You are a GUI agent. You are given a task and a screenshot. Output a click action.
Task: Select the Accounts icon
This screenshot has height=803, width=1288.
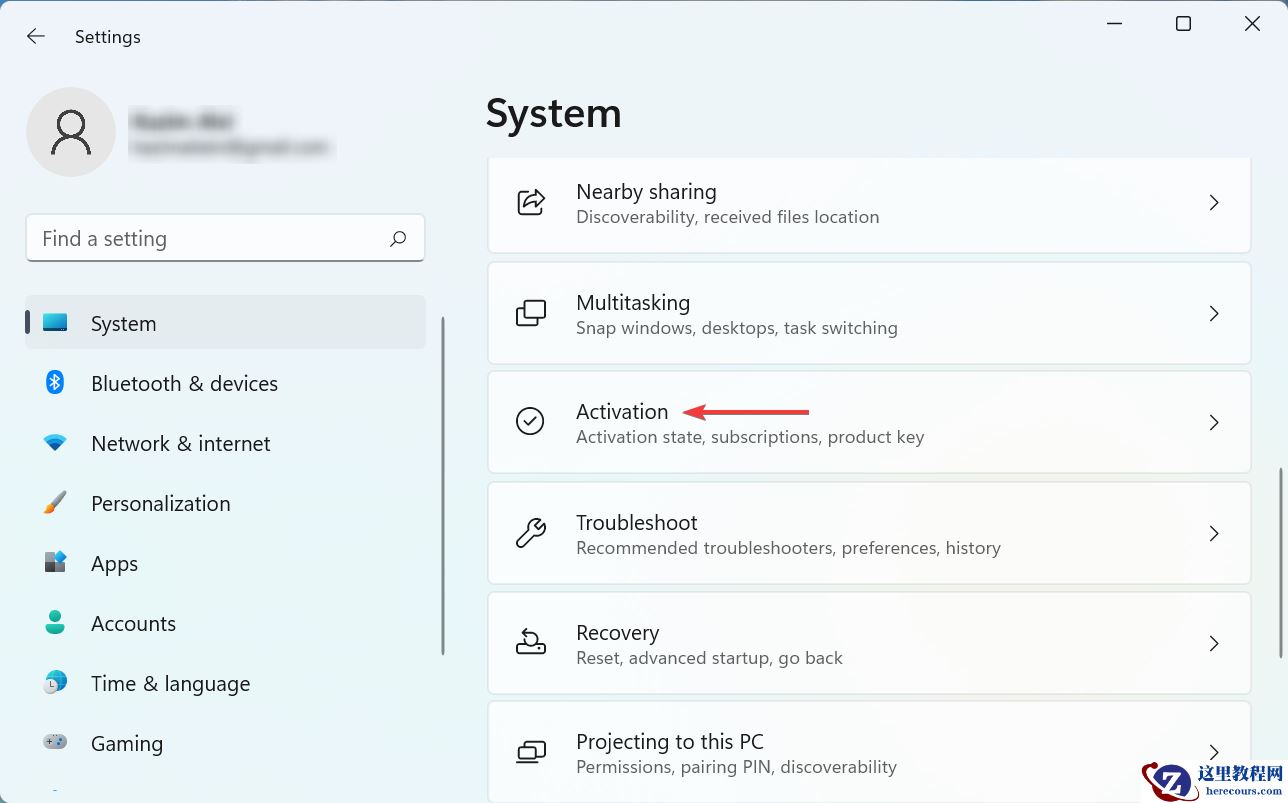click(x=54, y=623)
